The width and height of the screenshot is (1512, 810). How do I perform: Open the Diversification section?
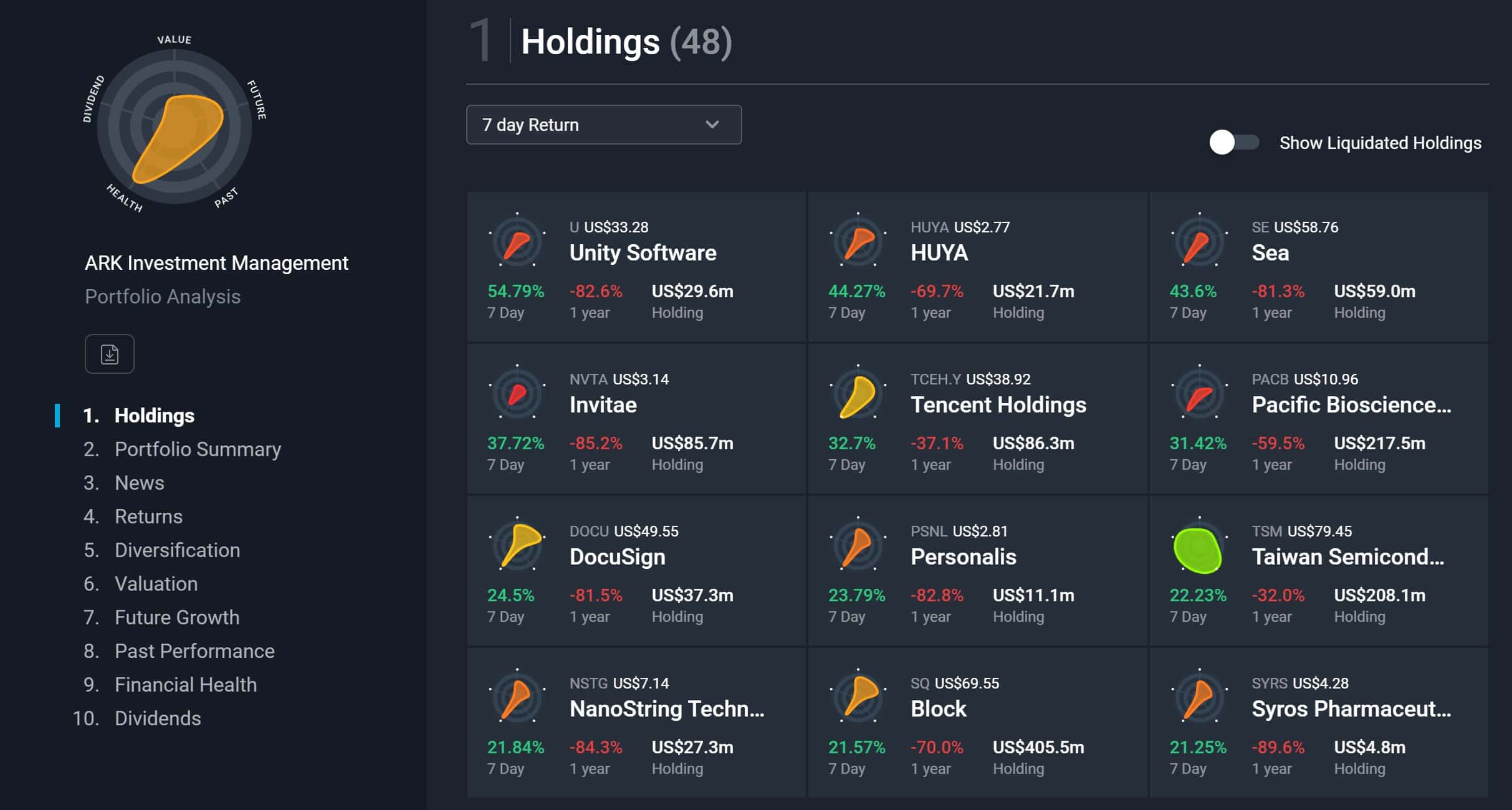tap(177, 550)
